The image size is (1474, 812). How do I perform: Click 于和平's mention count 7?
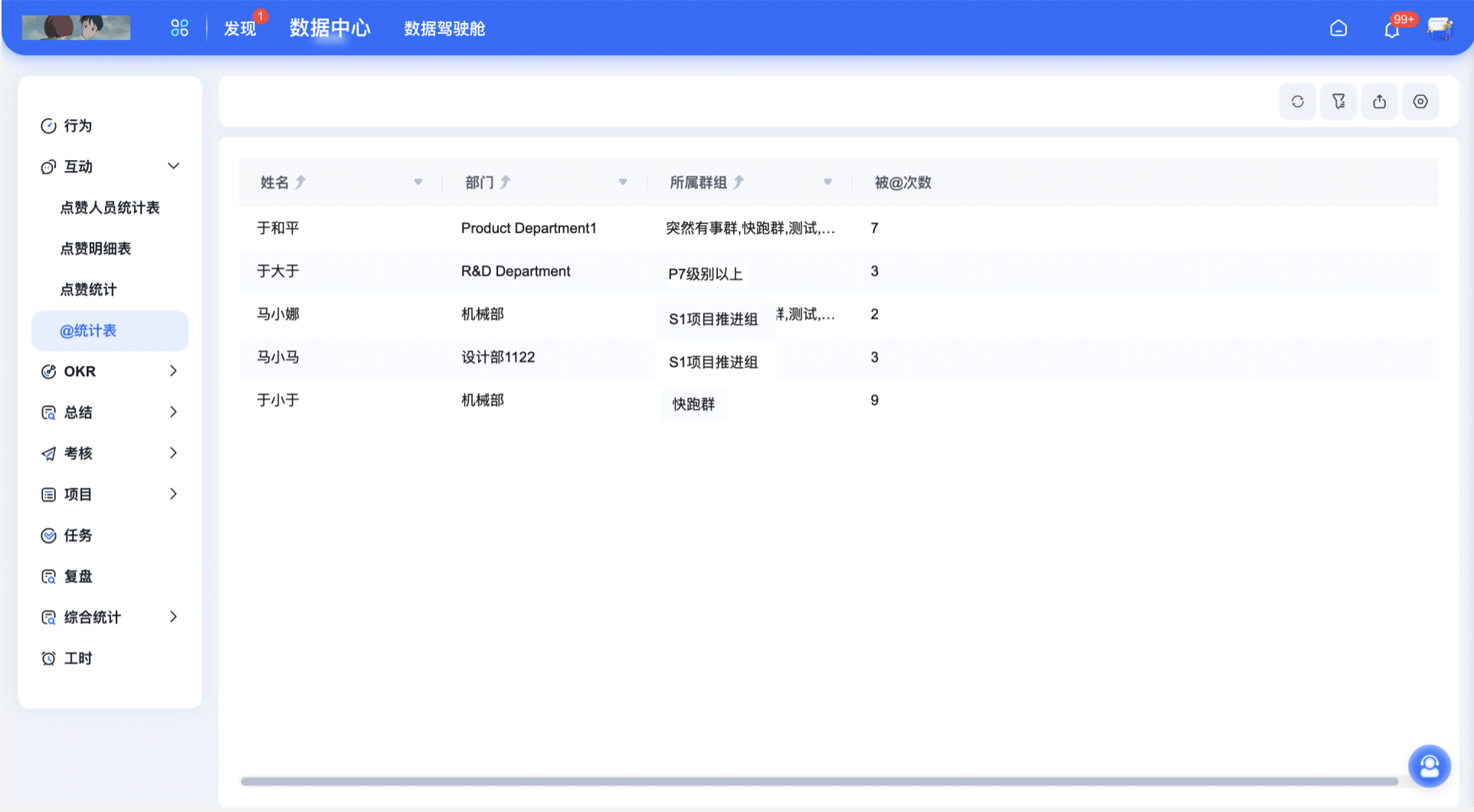click(x=874, y=228)
